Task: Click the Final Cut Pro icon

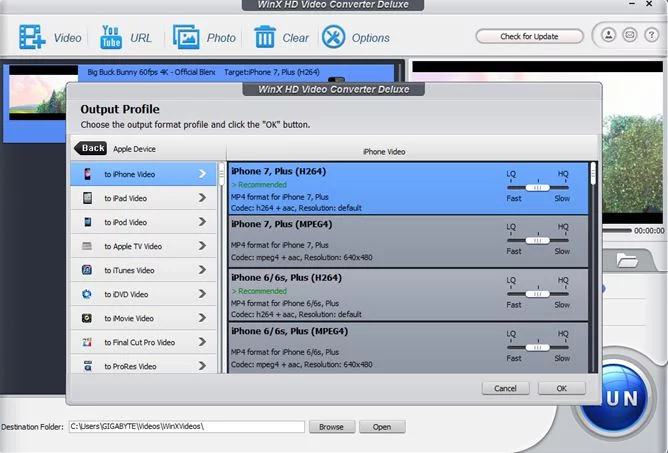Action: click(87, 342)
